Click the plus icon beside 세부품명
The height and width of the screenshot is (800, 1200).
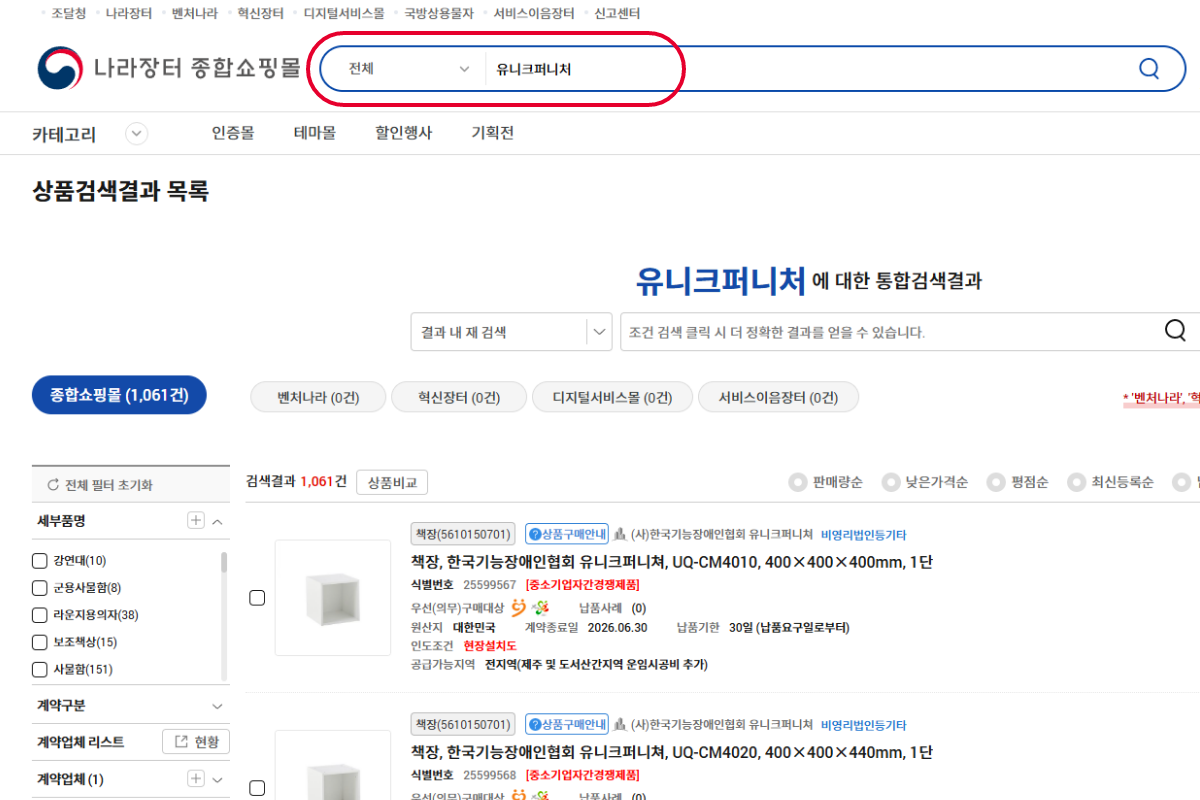pyautogui.click(x=196, y=520)
